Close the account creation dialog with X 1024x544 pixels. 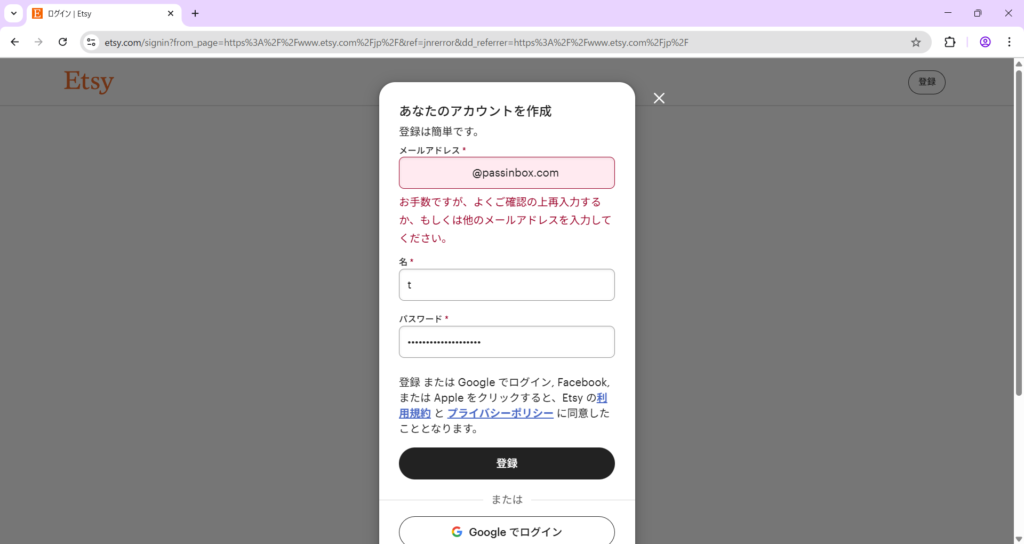pos(659,98)
